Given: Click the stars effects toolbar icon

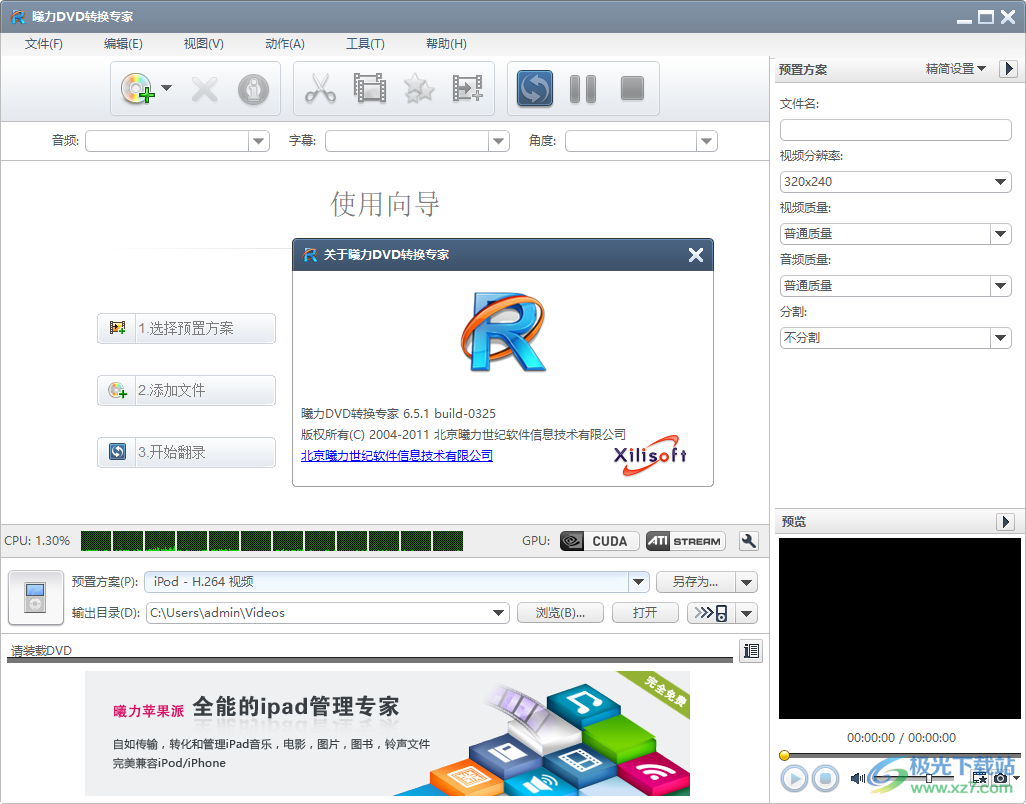Looking at the screenshot, I should point(419,88).
